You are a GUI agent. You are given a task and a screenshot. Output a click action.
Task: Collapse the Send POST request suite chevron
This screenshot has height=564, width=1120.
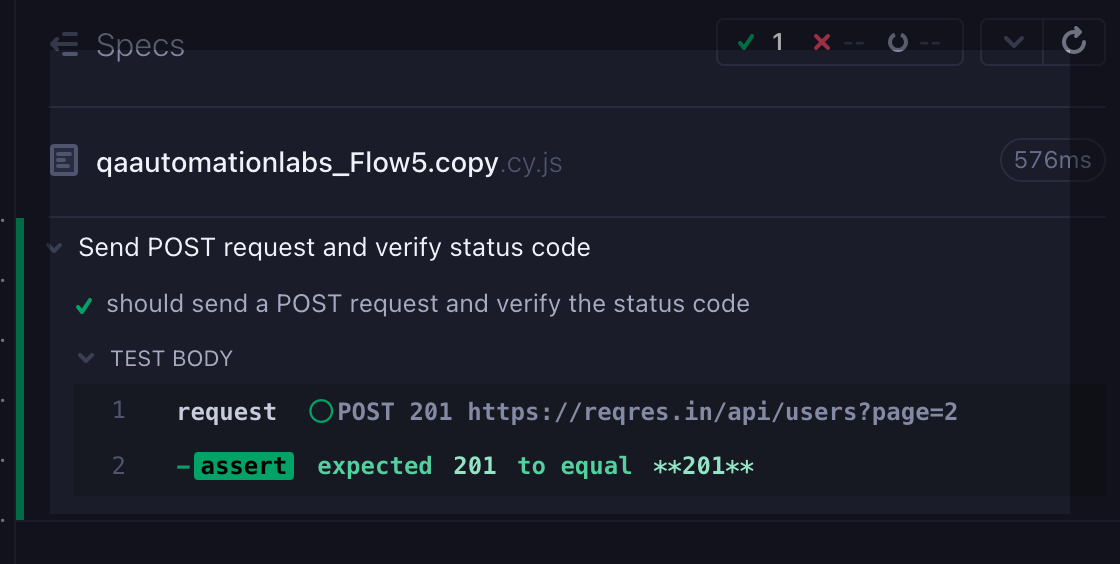54,248
